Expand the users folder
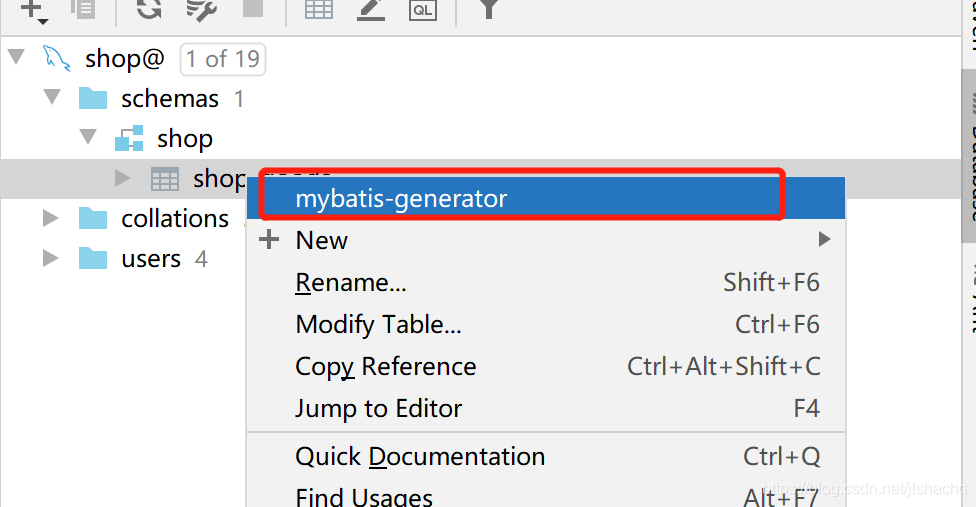Screen dimensions: 976x507 51,258
